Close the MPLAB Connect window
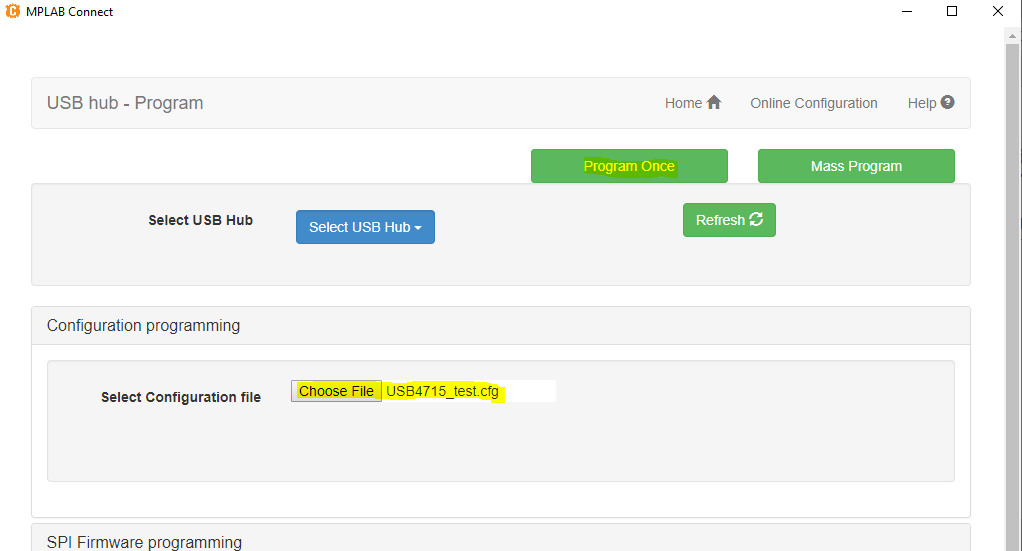 (997, 11)
